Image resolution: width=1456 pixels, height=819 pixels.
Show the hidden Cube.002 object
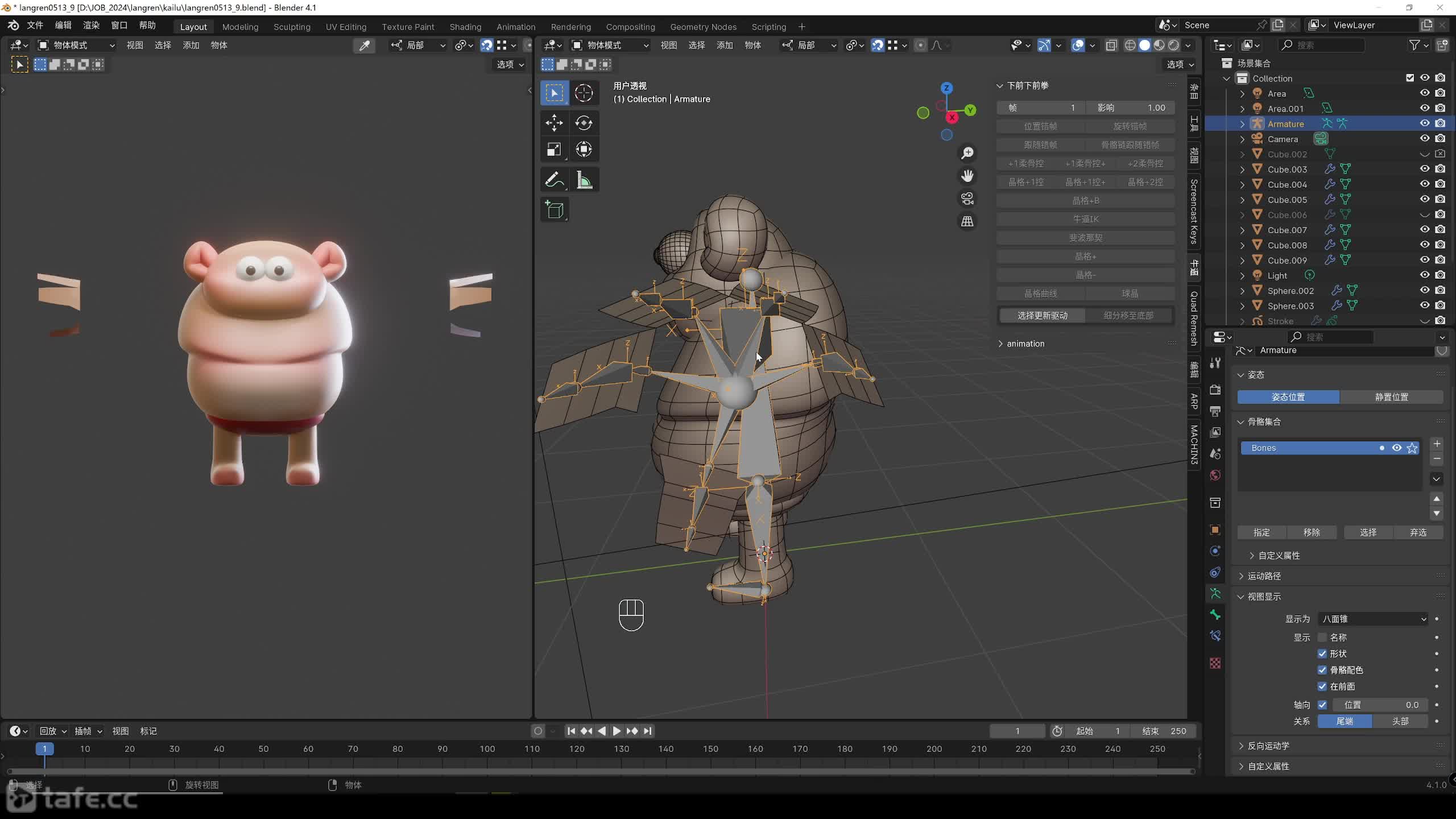pyautogui.click(x=1424, y=154)
